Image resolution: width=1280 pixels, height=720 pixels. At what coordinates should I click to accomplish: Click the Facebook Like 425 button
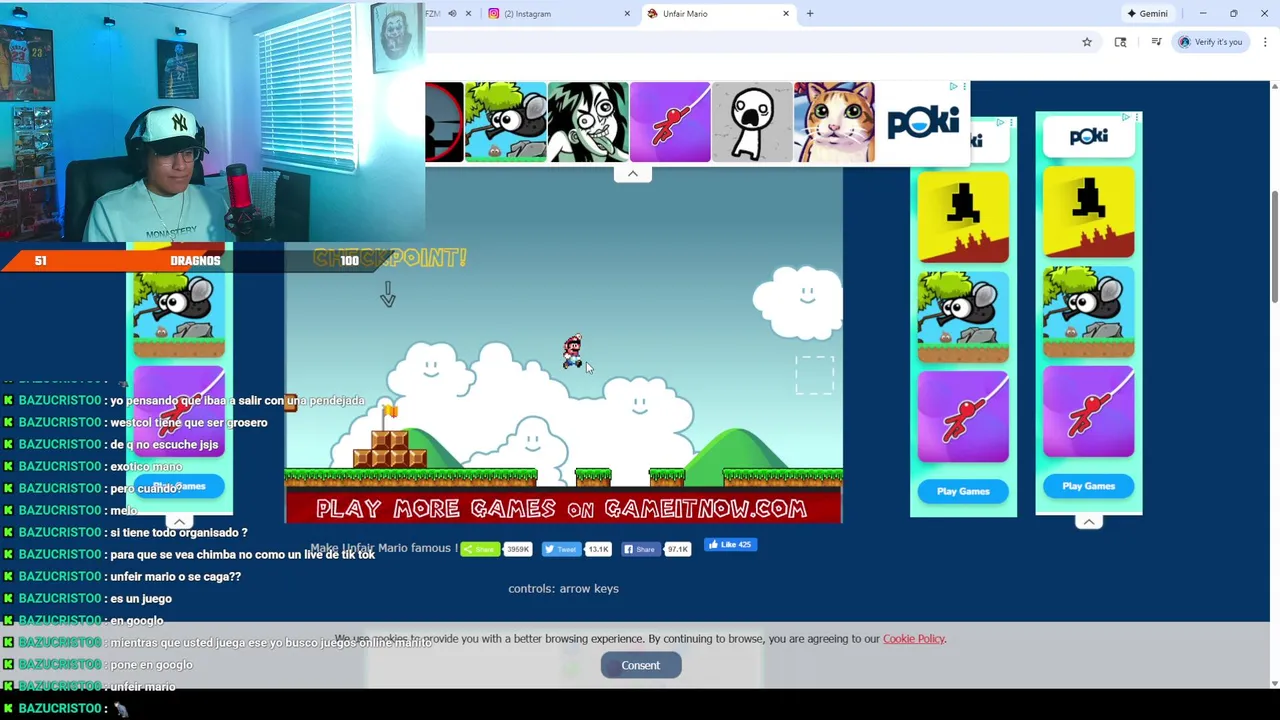[x=729, y=545]
